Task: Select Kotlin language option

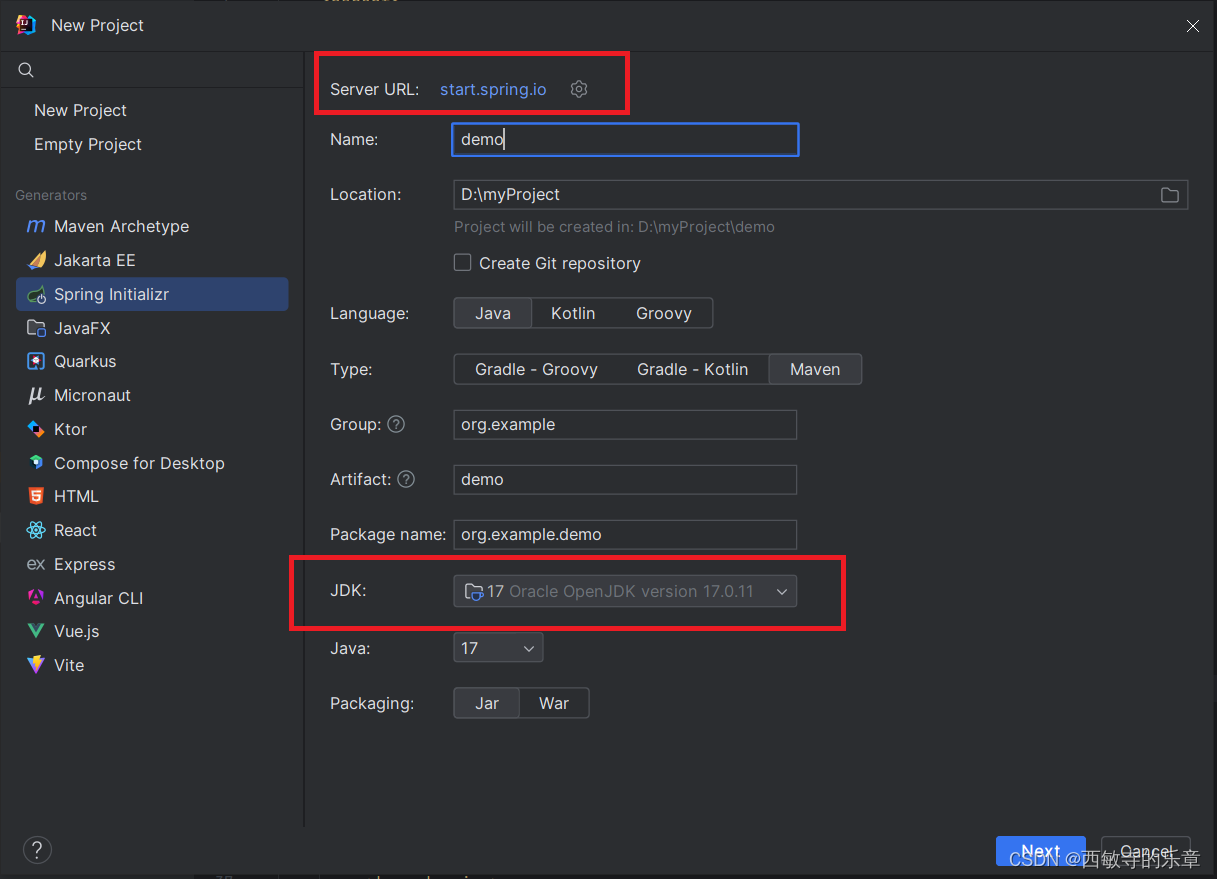Action: click(573, 313)
